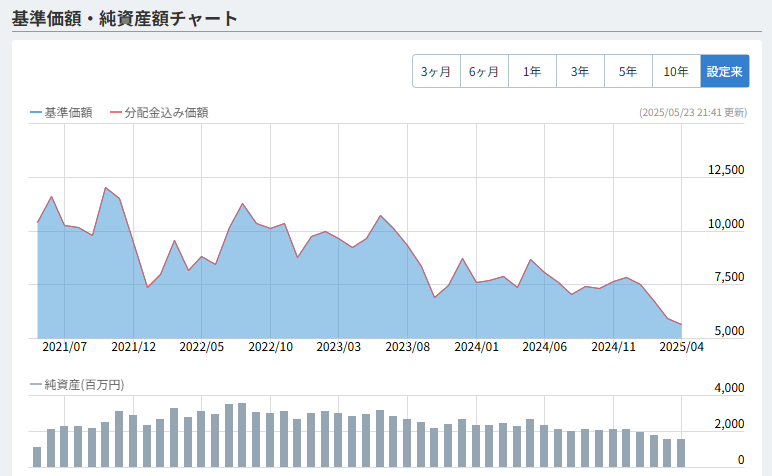Click the 2023/03 x-axis label

click(x=338, y=347)
